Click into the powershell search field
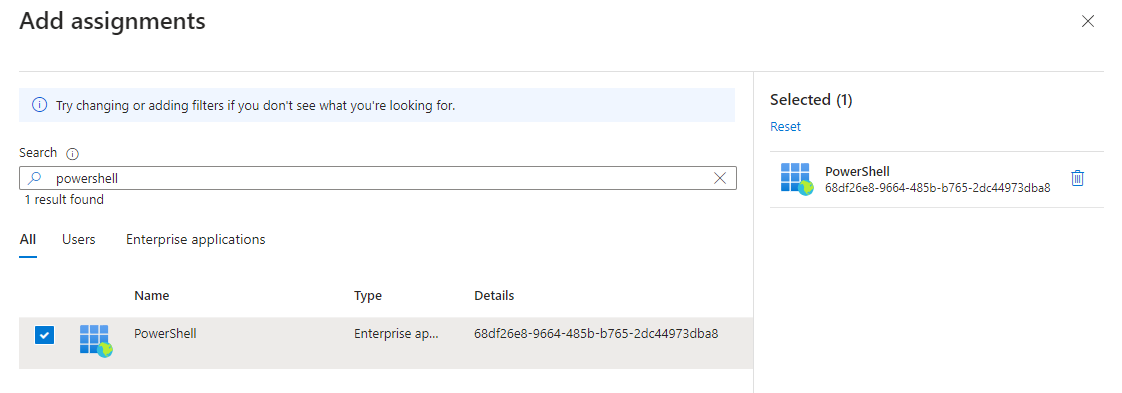1122x393 pixels. click(x=377, y=178)
